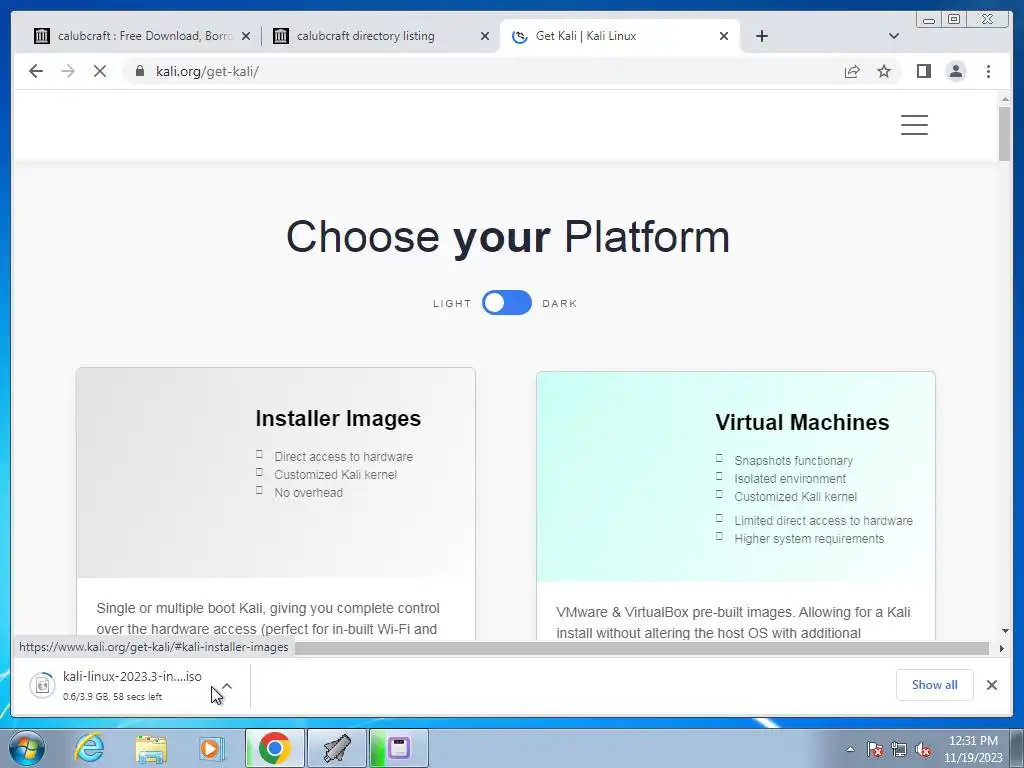
Task: Open a new browser tab
Action: click(761, 36)
